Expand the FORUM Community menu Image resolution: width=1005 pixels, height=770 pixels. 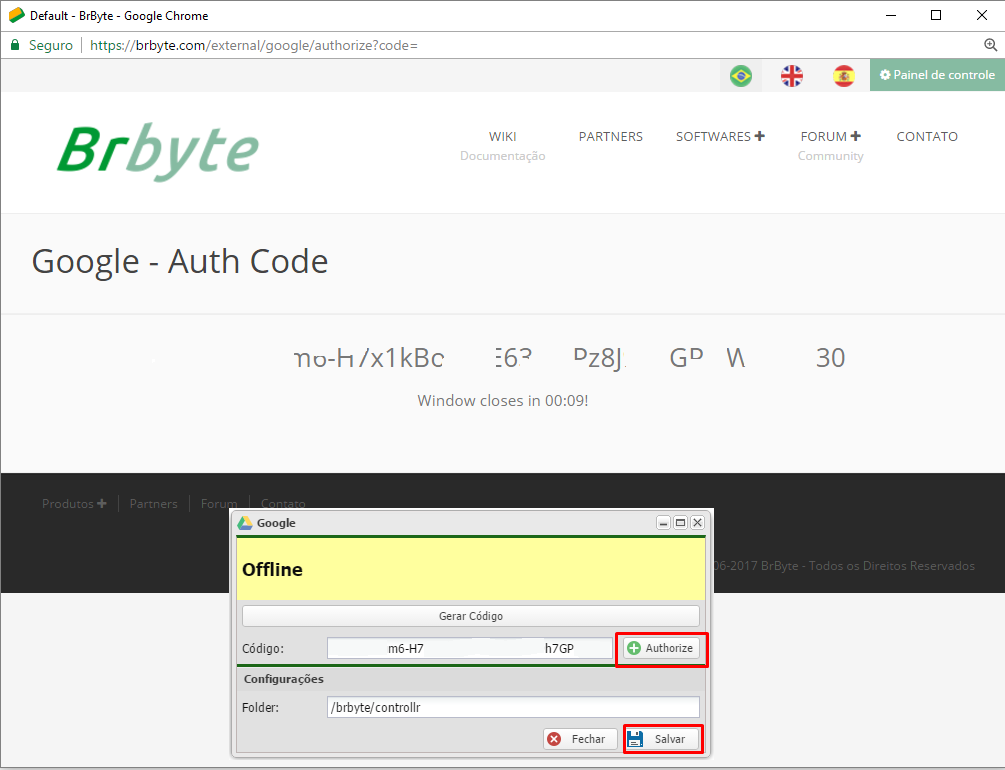pyautogui.click(x=830, y=137)
